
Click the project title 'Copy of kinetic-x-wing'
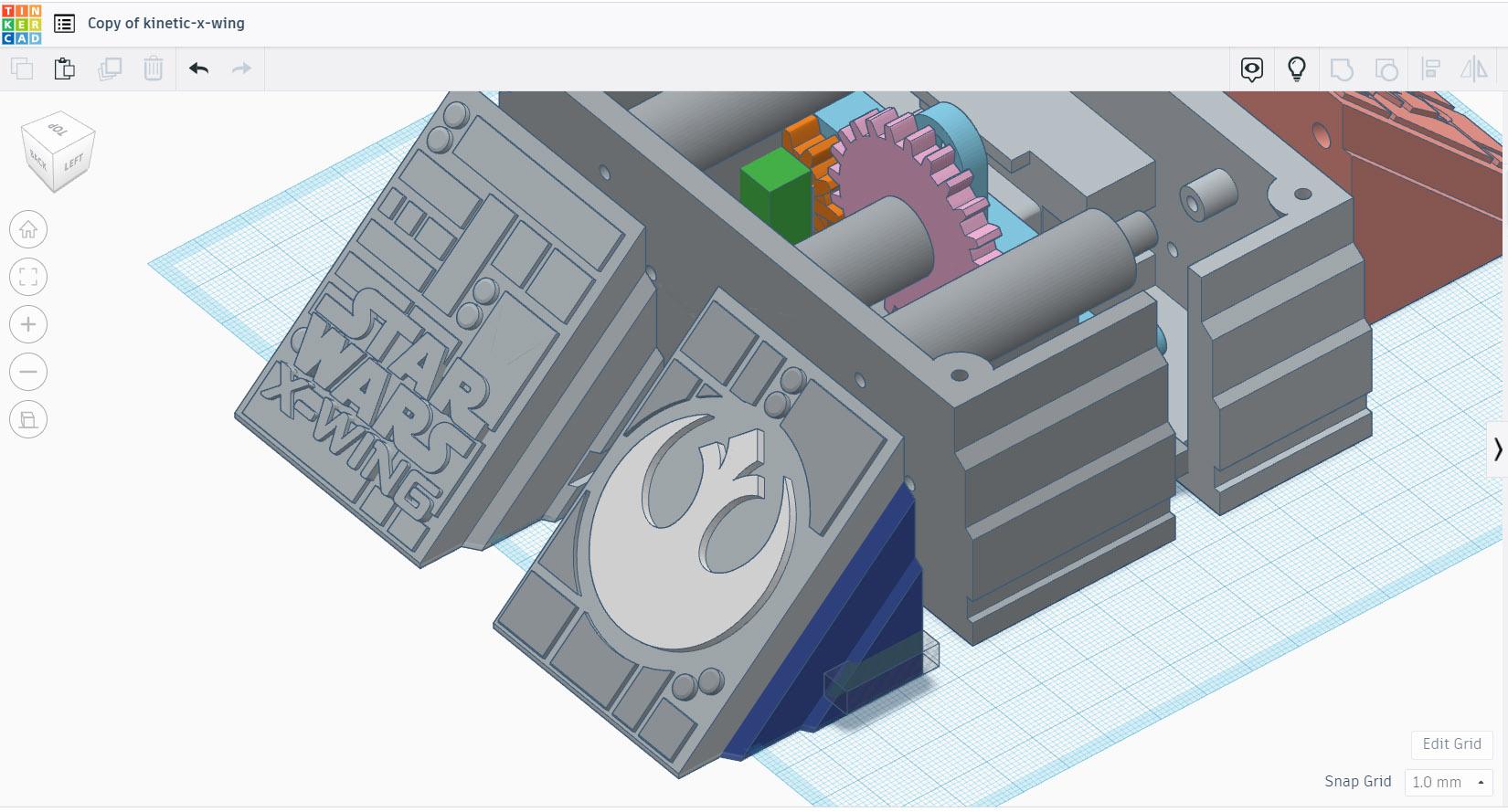tap(166, 23)
